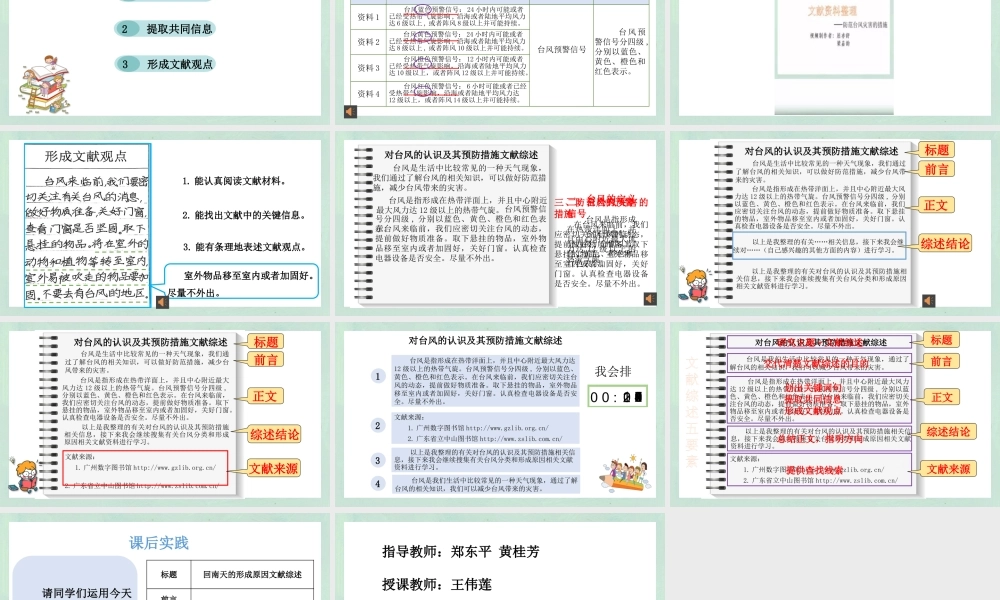Click the navigation arrow icon on the 形成文献观点 slide
The image size is (1000, 600).
[161, 302]
